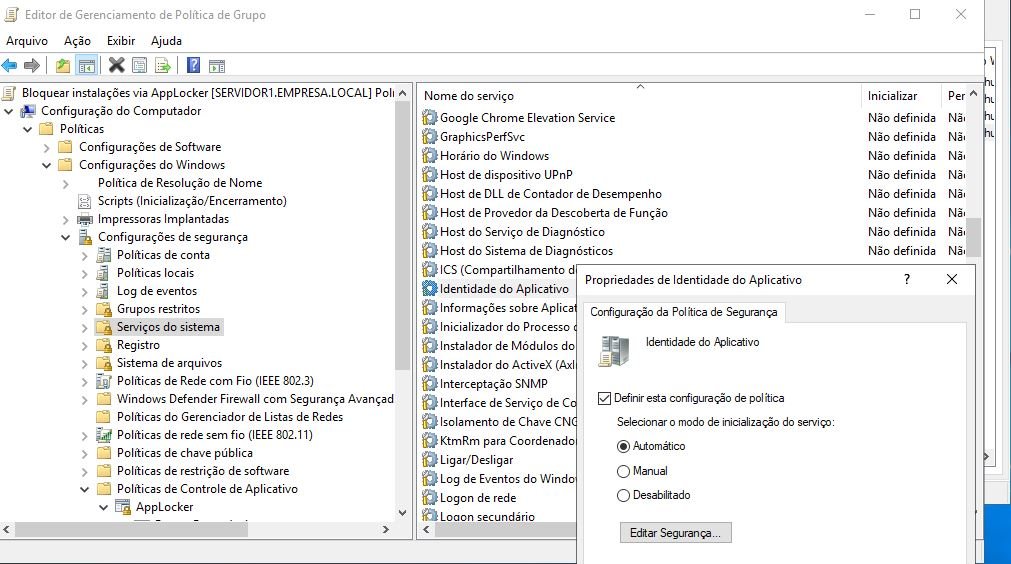Click the AppLocker node icon
The width and height of the screenshot is (1011, 564).
[123, 507]
